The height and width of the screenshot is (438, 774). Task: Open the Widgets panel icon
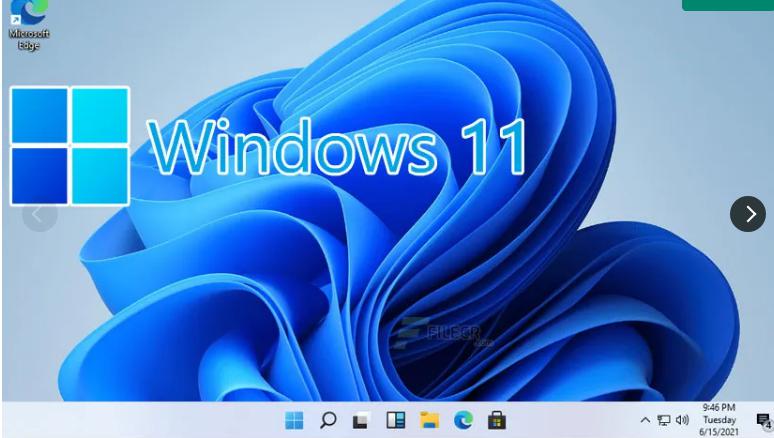(x=395, y=420)
